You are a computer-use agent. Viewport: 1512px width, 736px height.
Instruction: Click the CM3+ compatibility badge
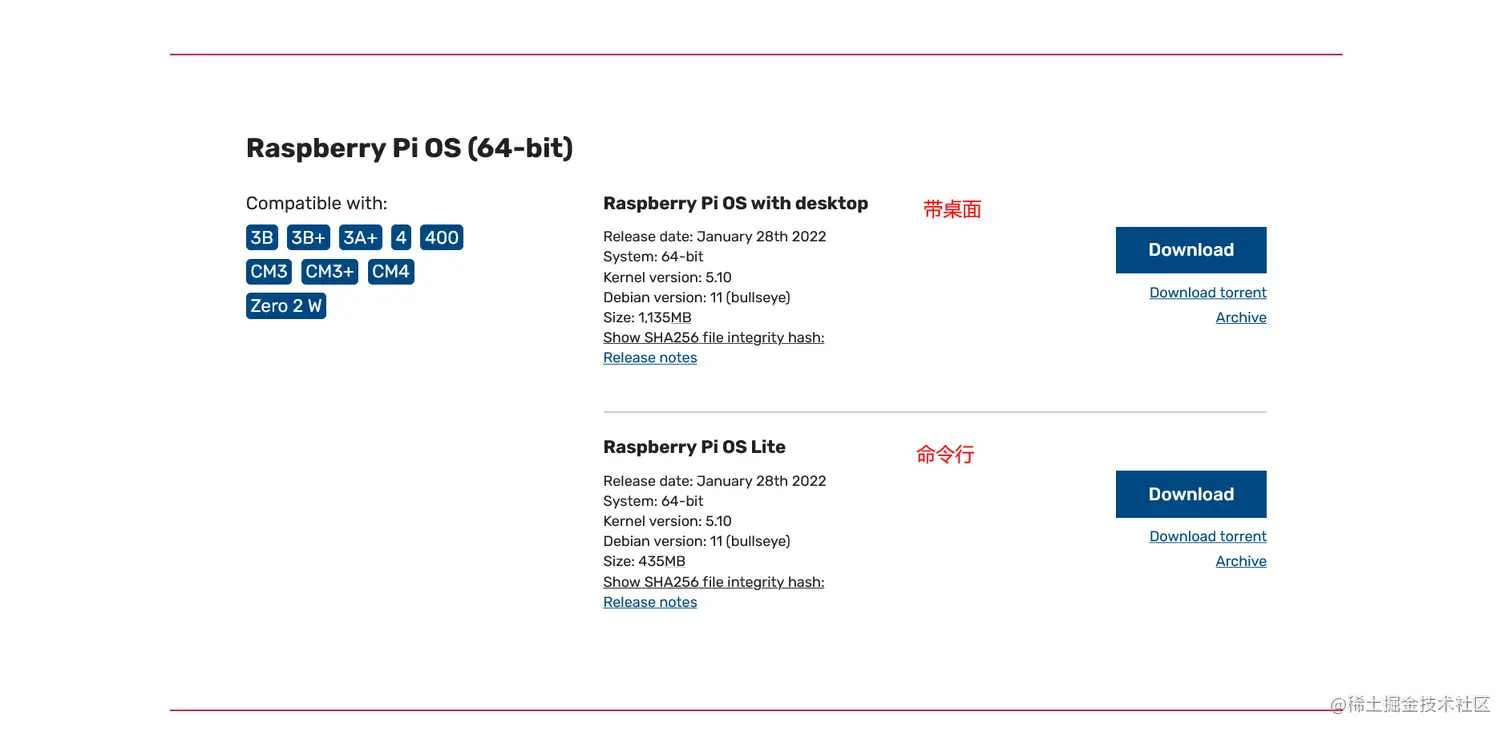tap(329, 272)
